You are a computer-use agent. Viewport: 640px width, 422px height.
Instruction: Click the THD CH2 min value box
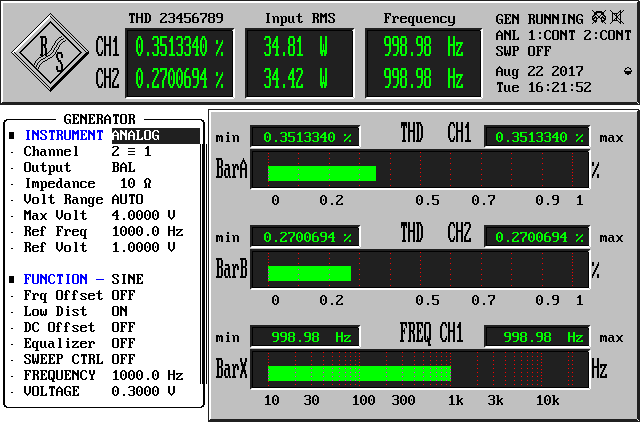click(x=305, y=237)
